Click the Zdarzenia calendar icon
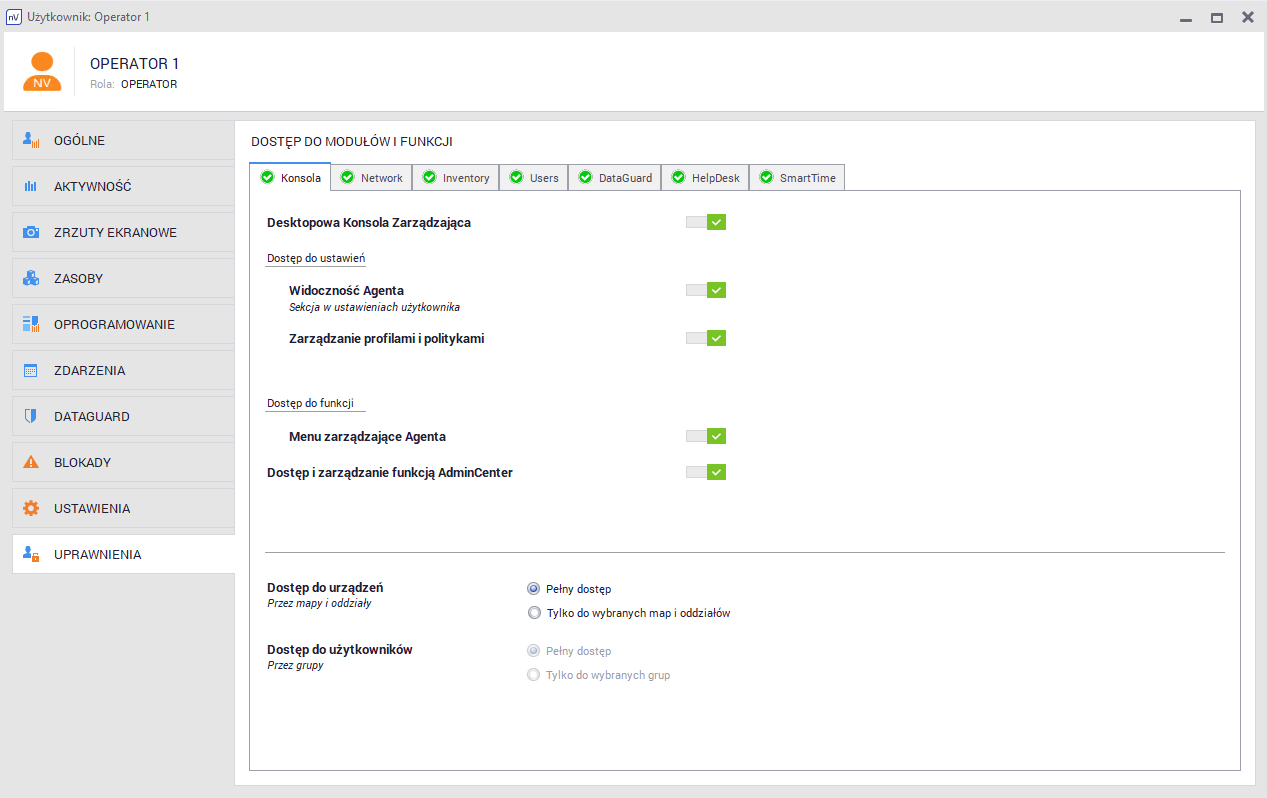Image resolution: width=1267 pixels, height=798 pixels. pos(31,370)
